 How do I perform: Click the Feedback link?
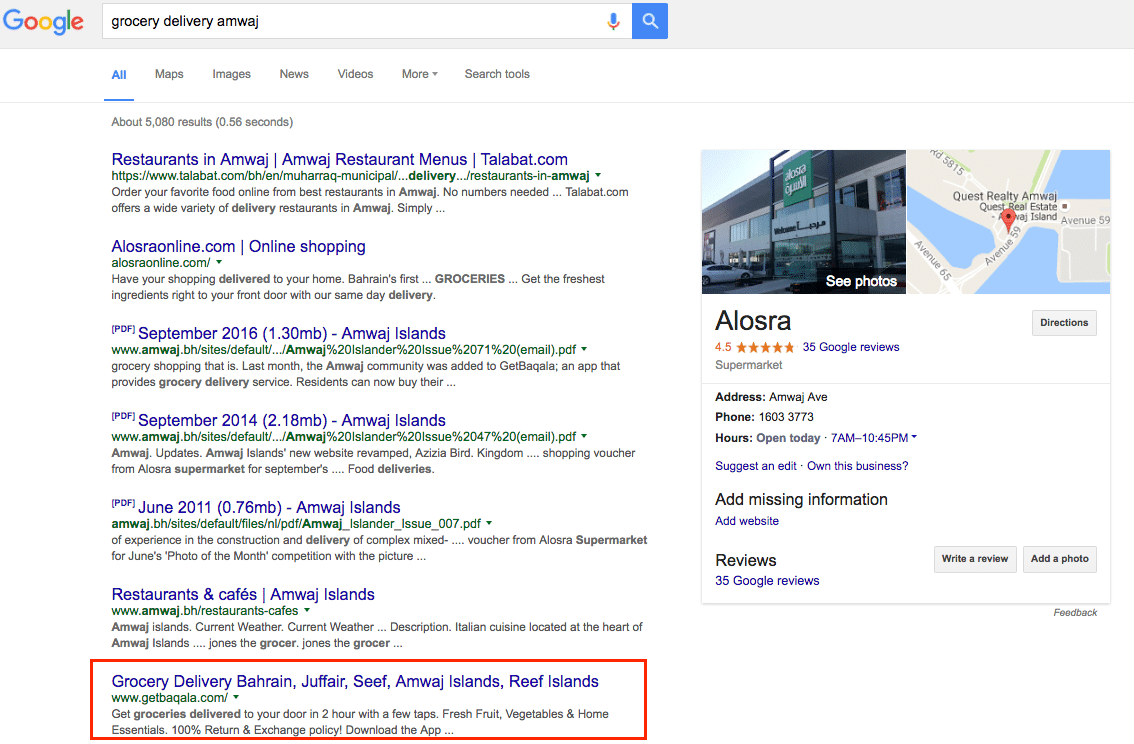(1075, 612)
